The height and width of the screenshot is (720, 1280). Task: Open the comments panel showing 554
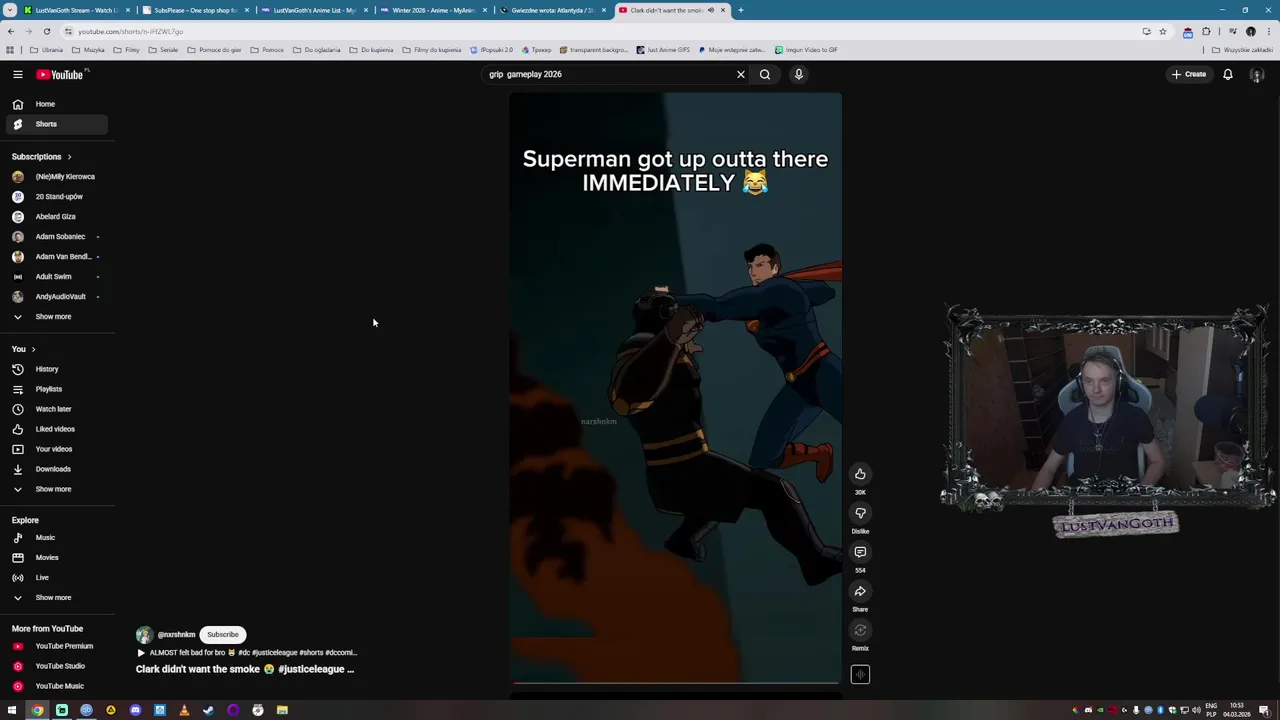click(x=860, y=552)
